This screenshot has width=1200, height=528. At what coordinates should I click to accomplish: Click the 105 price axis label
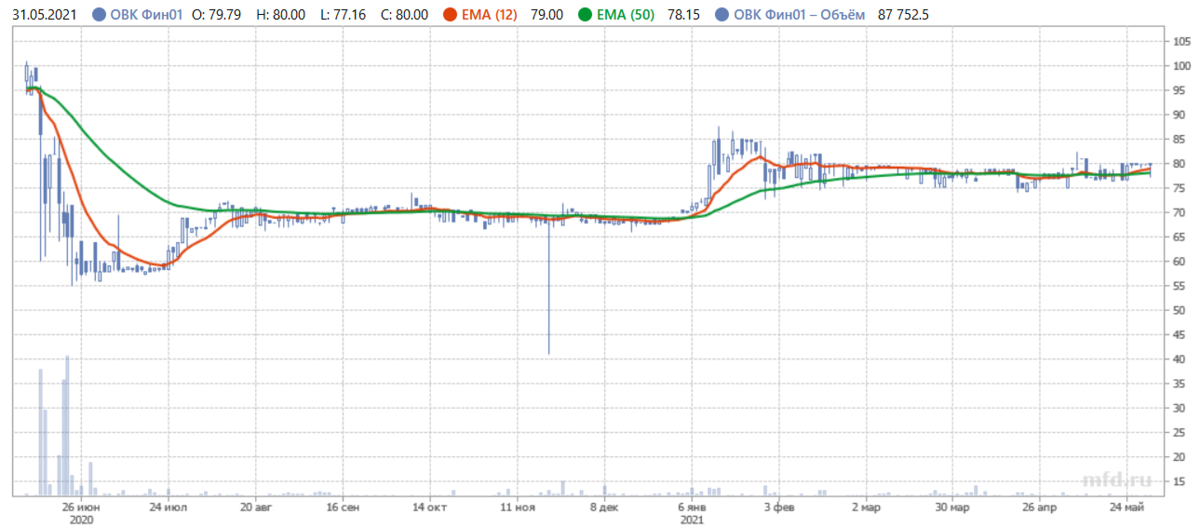[1181, 41]
